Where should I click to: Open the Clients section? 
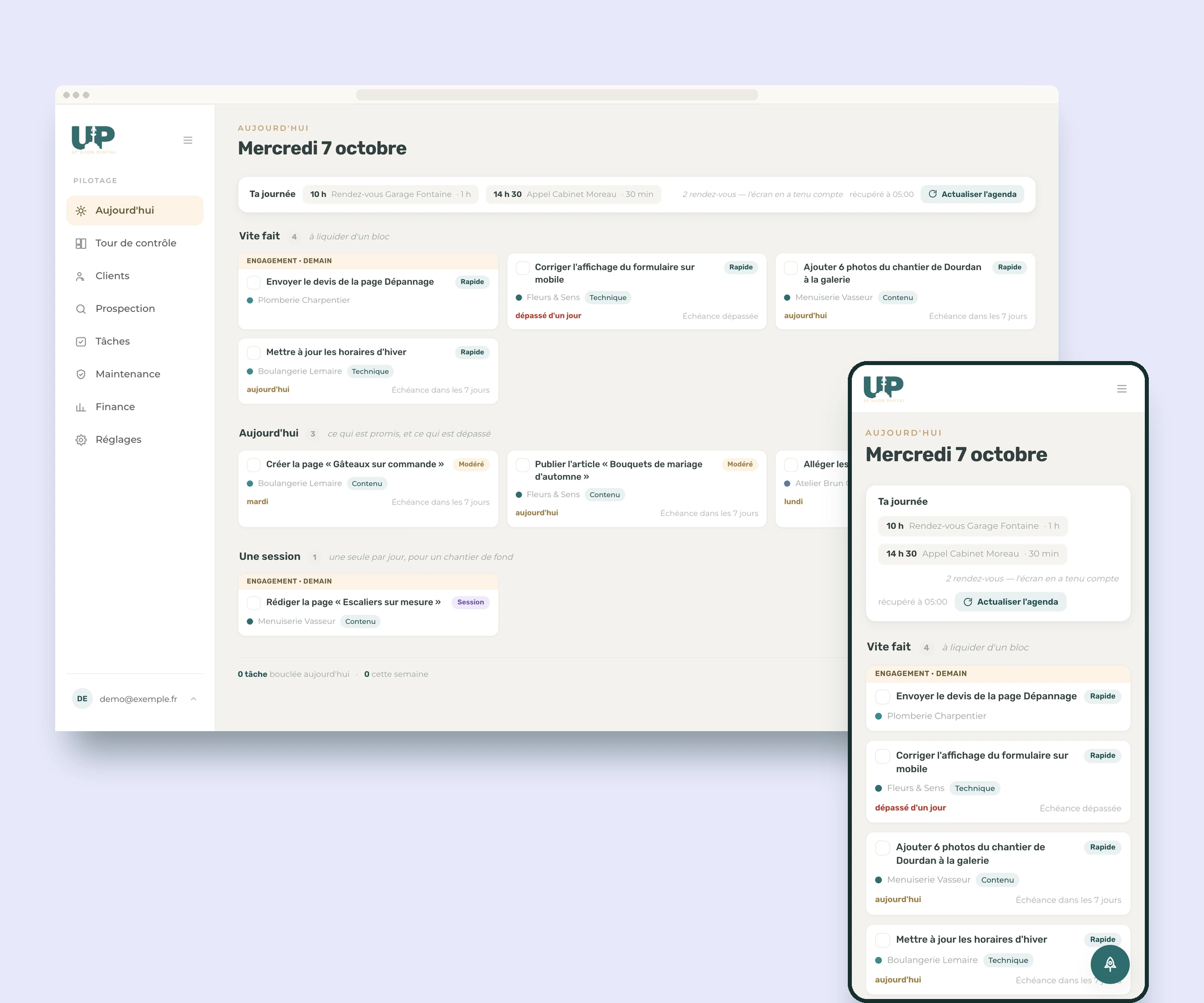pos(135,276)
